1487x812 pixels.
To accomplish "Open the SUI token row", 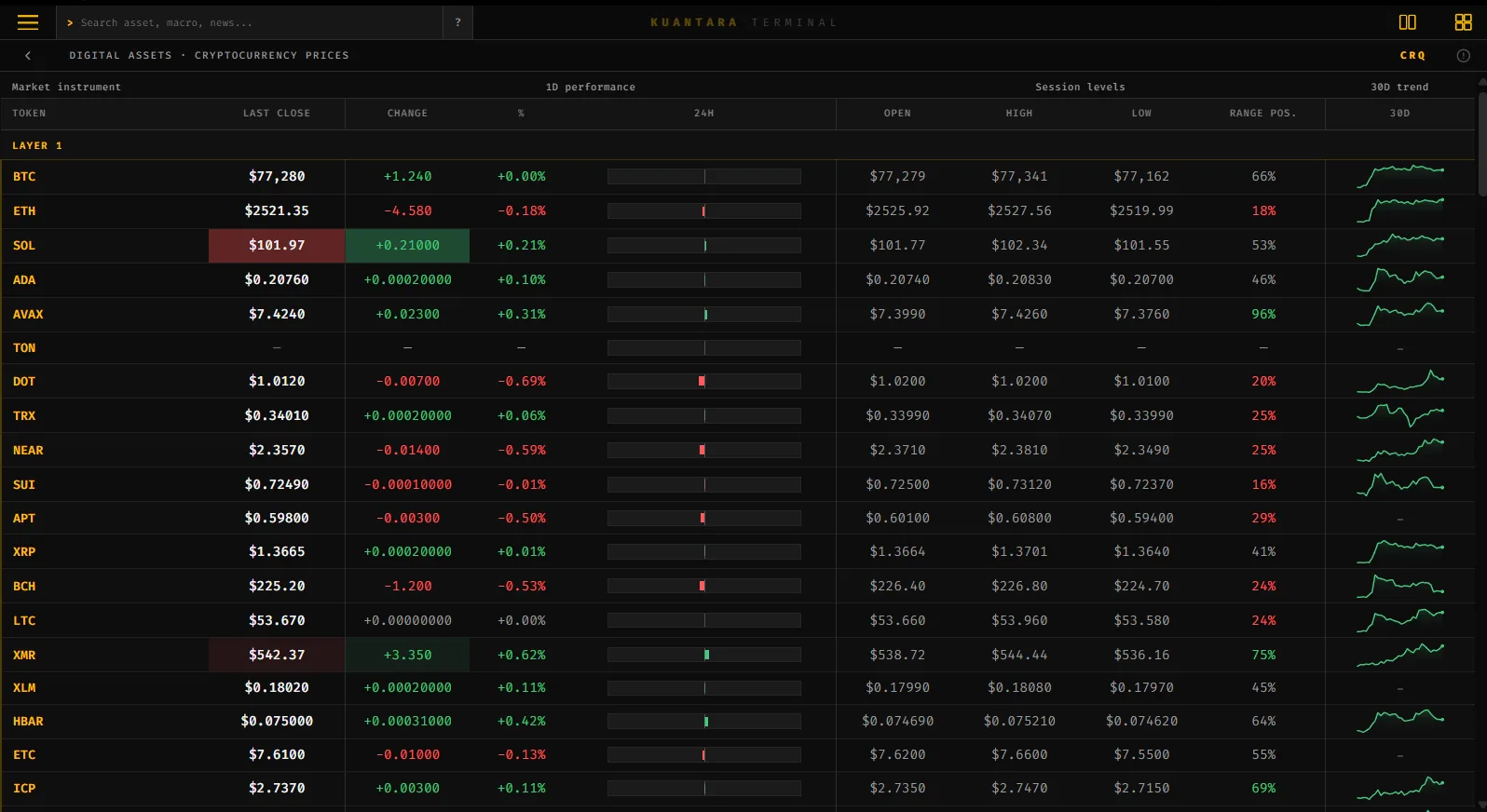I will pos(737,485).
